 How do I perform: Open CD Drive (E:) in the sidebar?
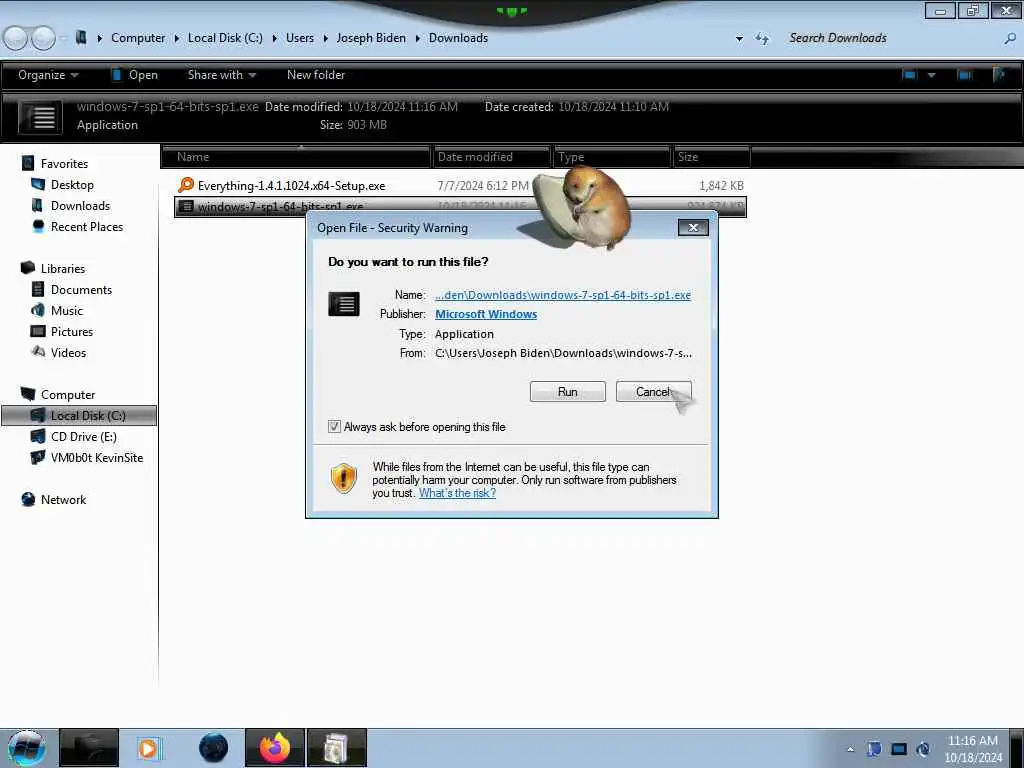[84, 436]
